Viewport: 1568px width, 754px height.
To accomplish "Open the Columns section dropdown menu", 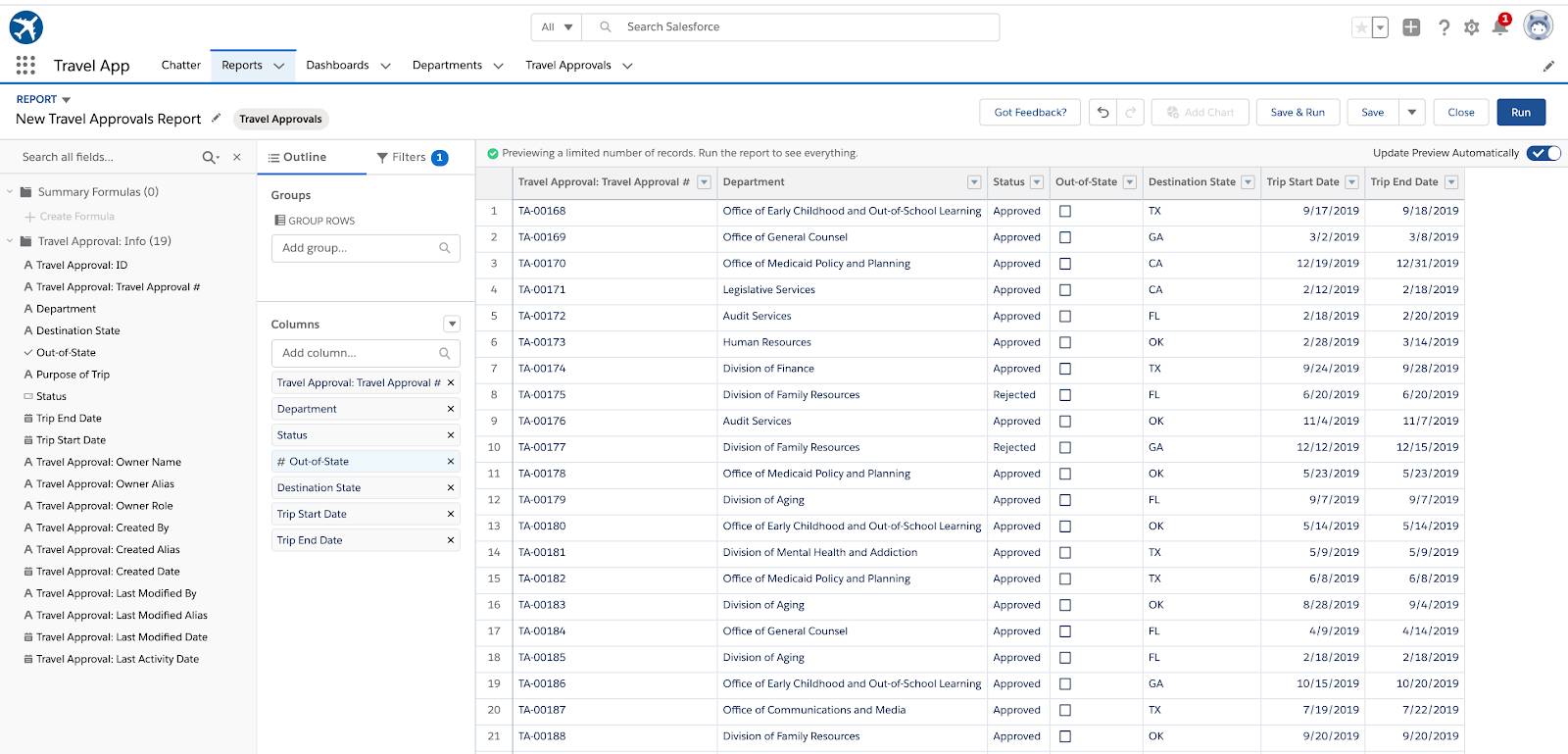I will 452,325.
